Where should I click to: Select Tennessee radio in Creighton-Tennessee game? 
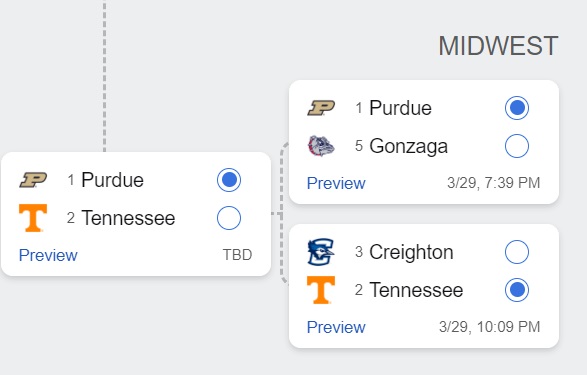(517, 290)
